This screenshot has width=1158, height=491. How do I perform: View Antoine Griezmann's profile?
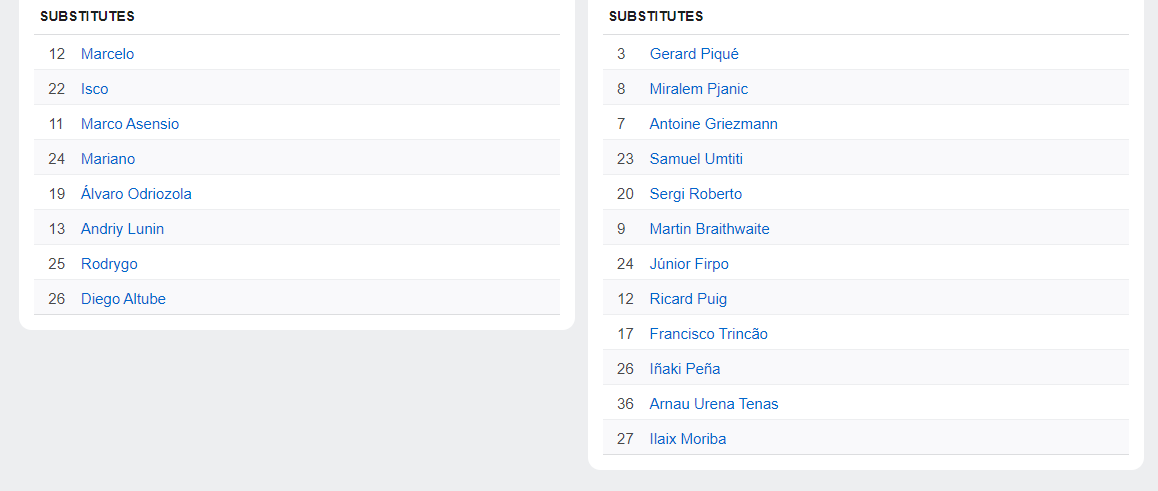click(x=713, y=124)
